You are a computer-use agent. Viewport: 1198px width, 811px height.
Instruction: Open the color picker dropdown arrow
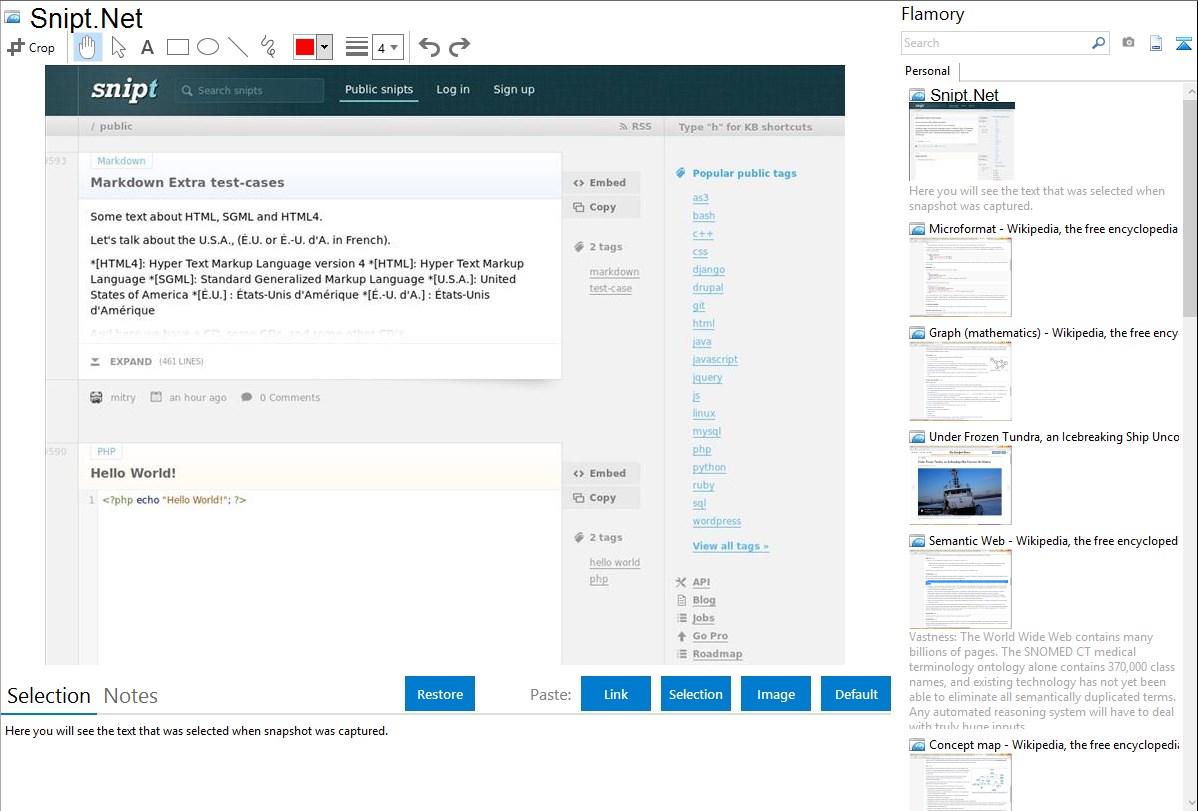tap(325, 47)
